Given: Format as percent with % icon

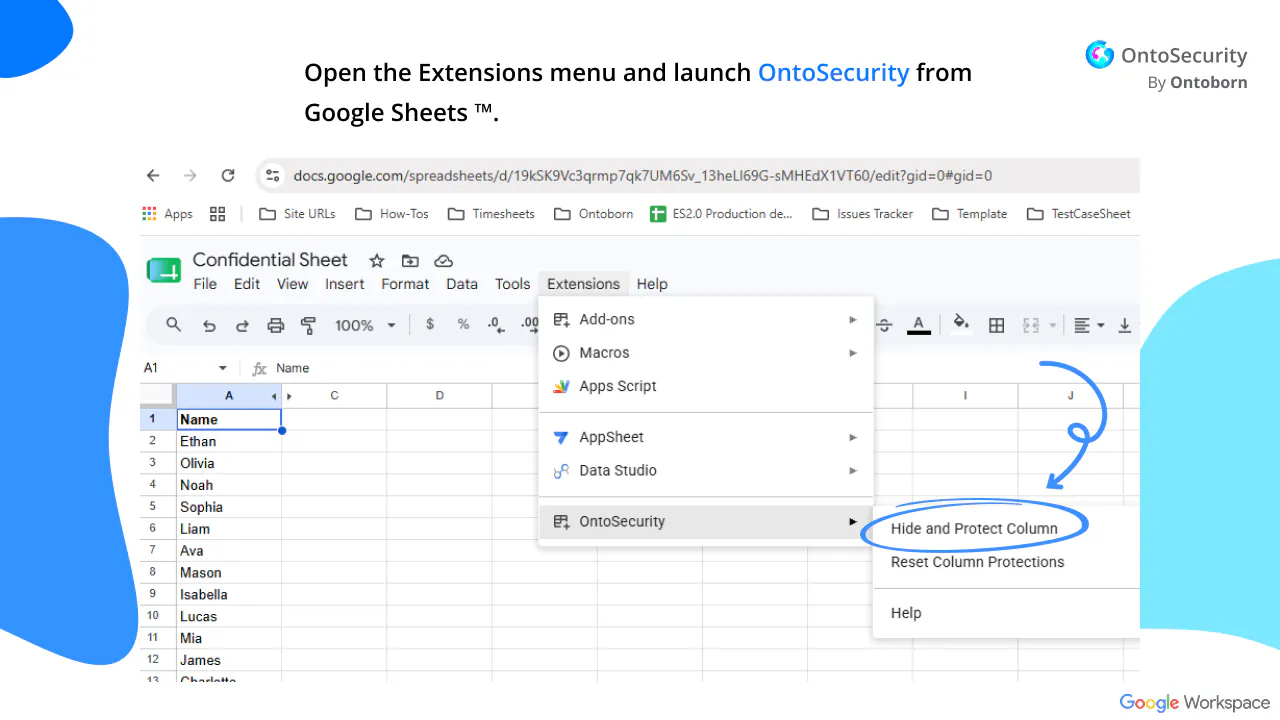Looking at the screenshot, I should [463, 325].
